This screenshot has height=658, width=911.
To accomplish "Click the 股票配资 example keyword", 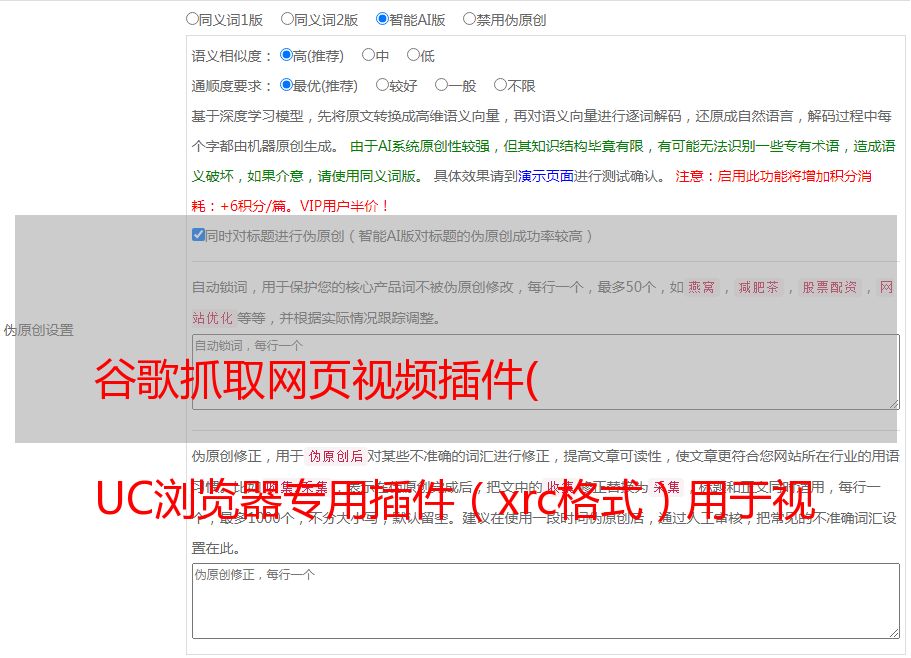I will pos(830,287).
